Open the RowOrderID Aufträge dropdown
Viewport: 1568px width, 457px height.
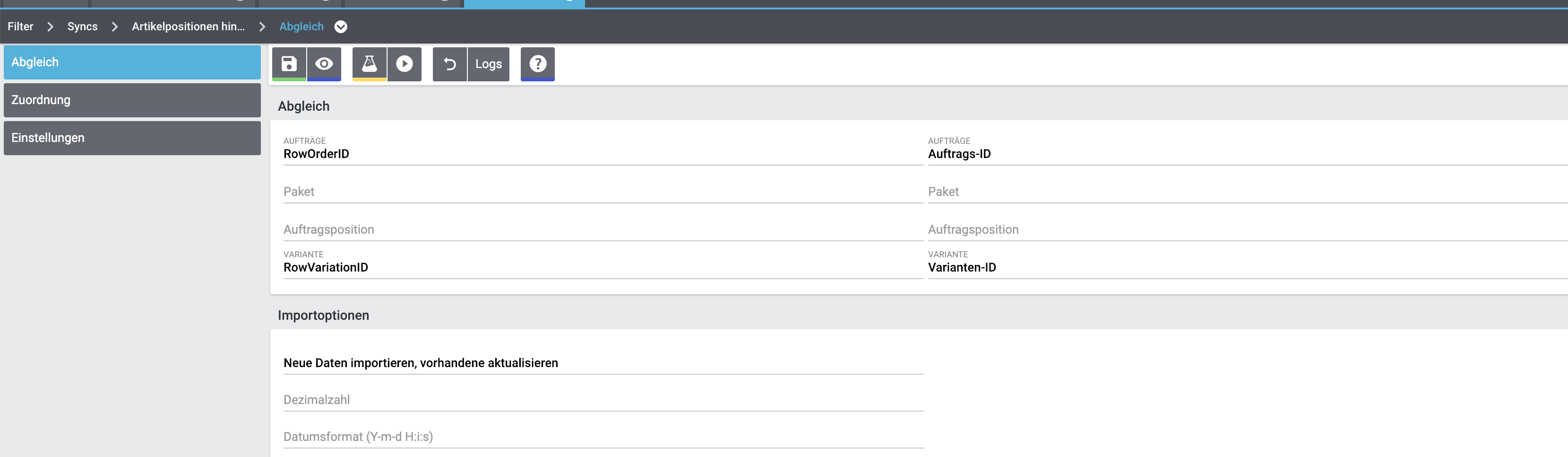point(603,154)
